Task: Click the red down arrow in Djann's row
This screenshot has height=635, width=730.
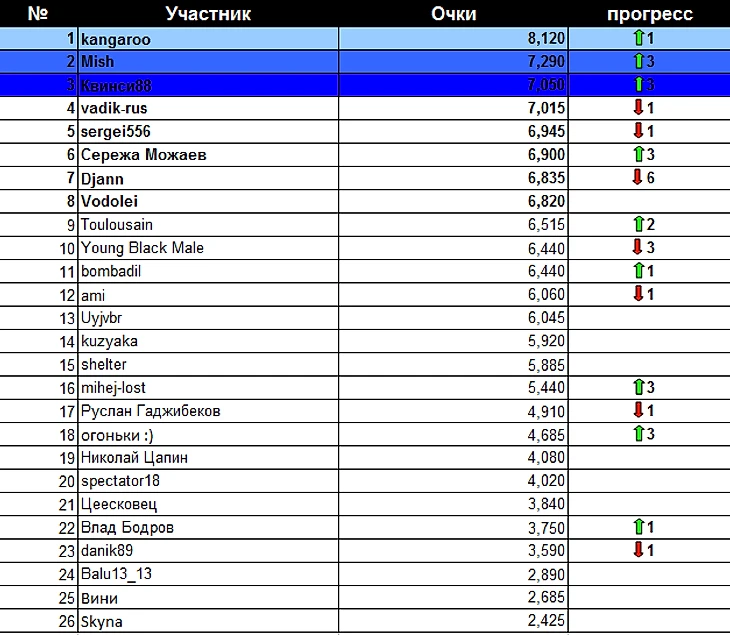Action: (x=636, y=178)
